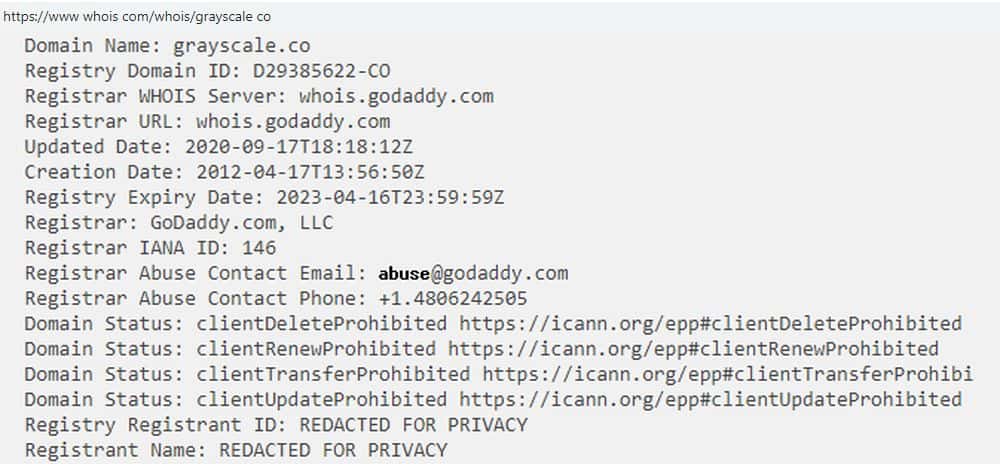Open the icann.org clientUpdateProhibited link
1000x464 pixels.
(710, 399)
